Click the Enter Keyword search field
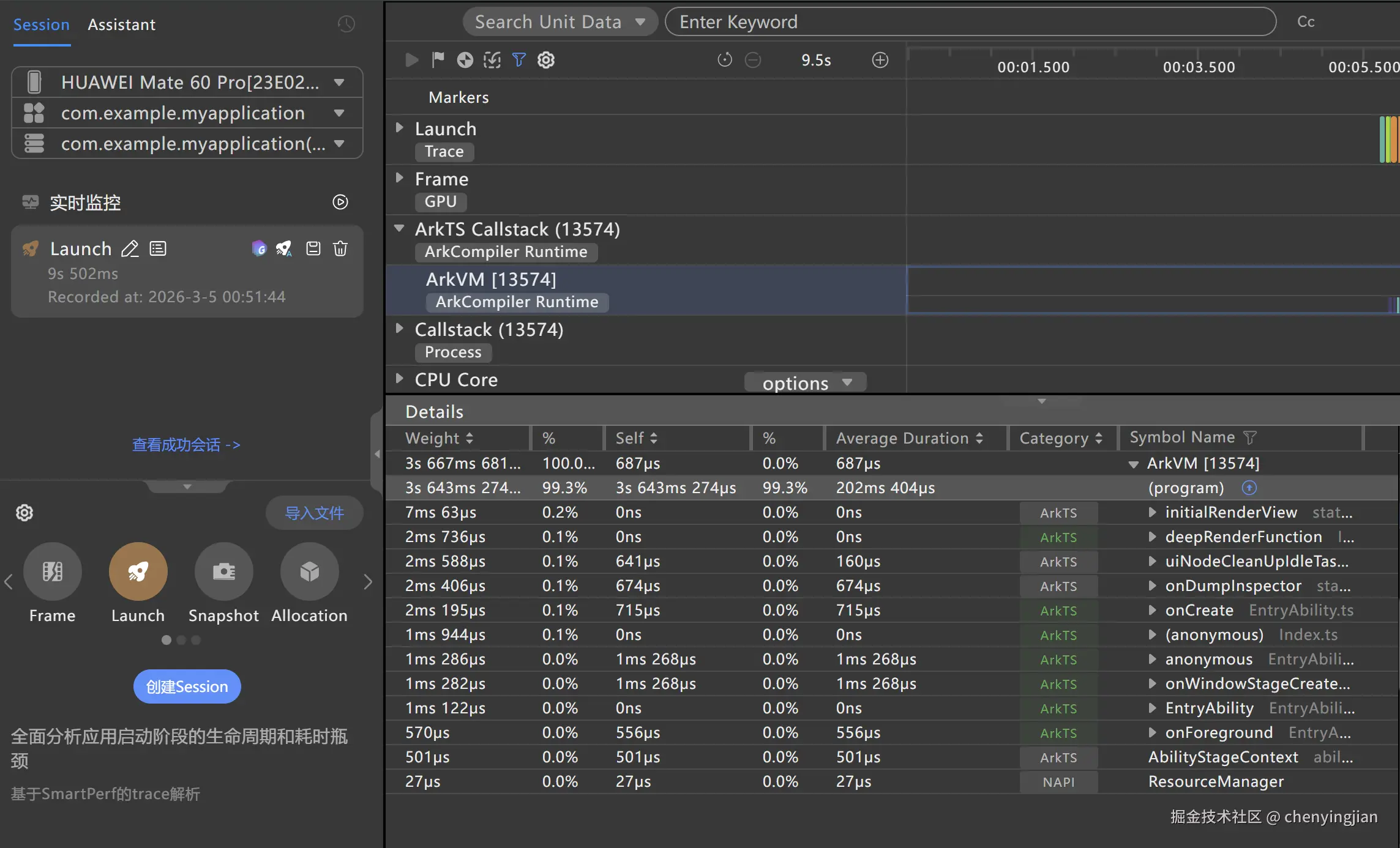The height and width of the screenshot is (848, 1400). point(970,22)
